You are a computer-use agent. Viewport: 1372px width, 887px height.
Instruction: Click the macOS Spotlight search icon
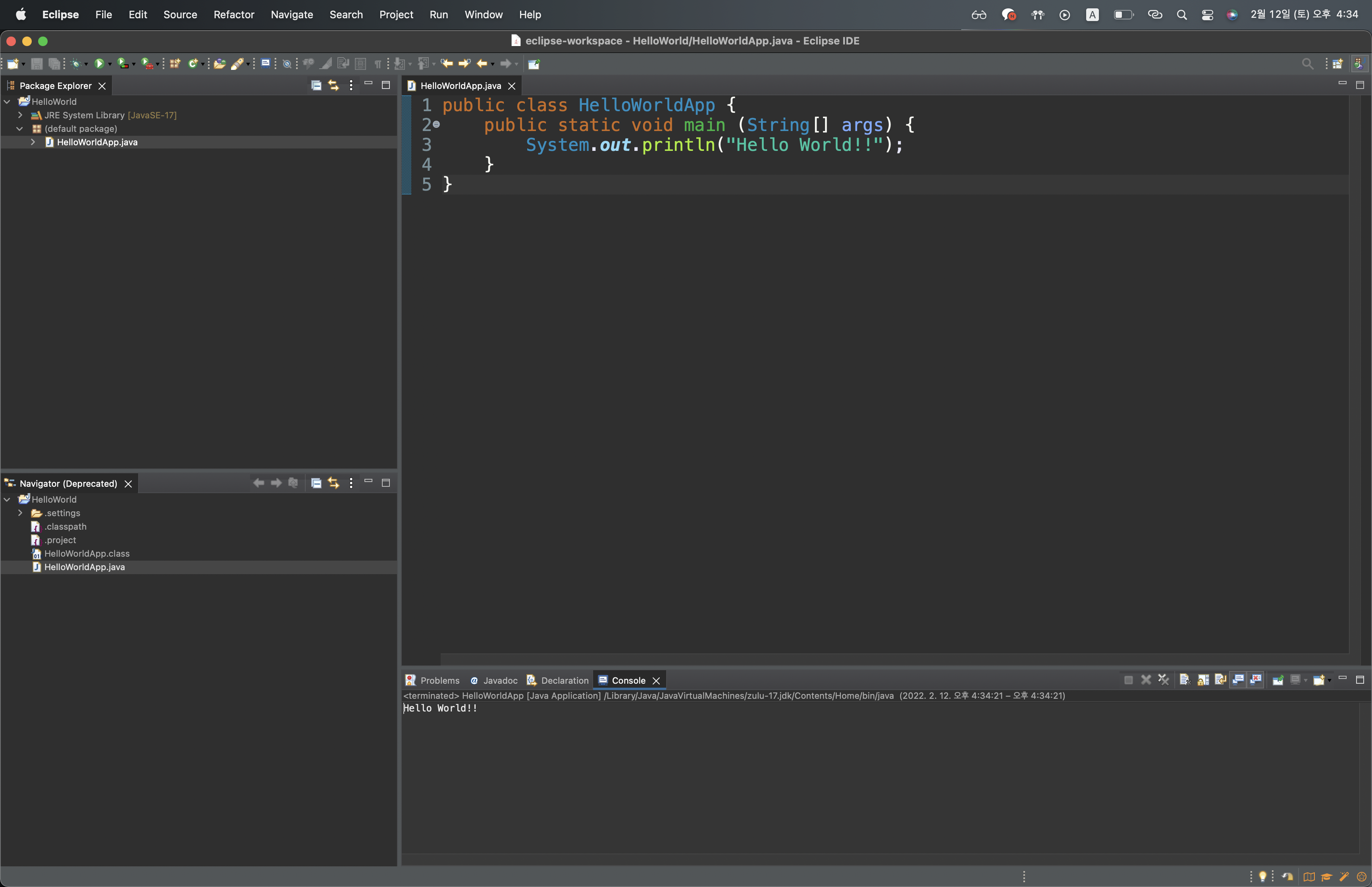point(1181,15)
